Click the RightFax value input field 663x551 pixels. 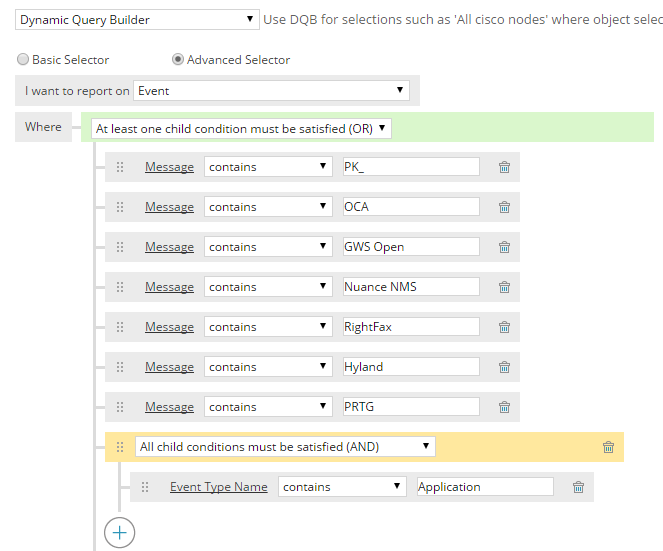(411, 327)
